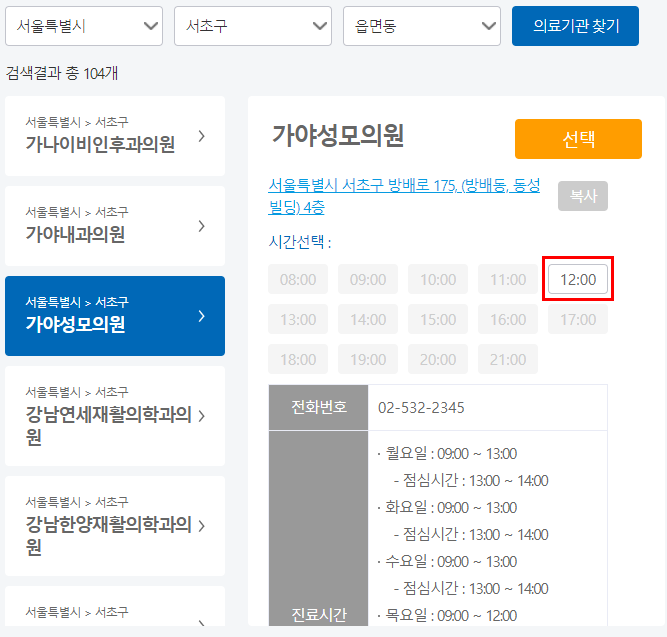
Task: Choose the 12:00 time slot
Action: click(x=578, y=280)
